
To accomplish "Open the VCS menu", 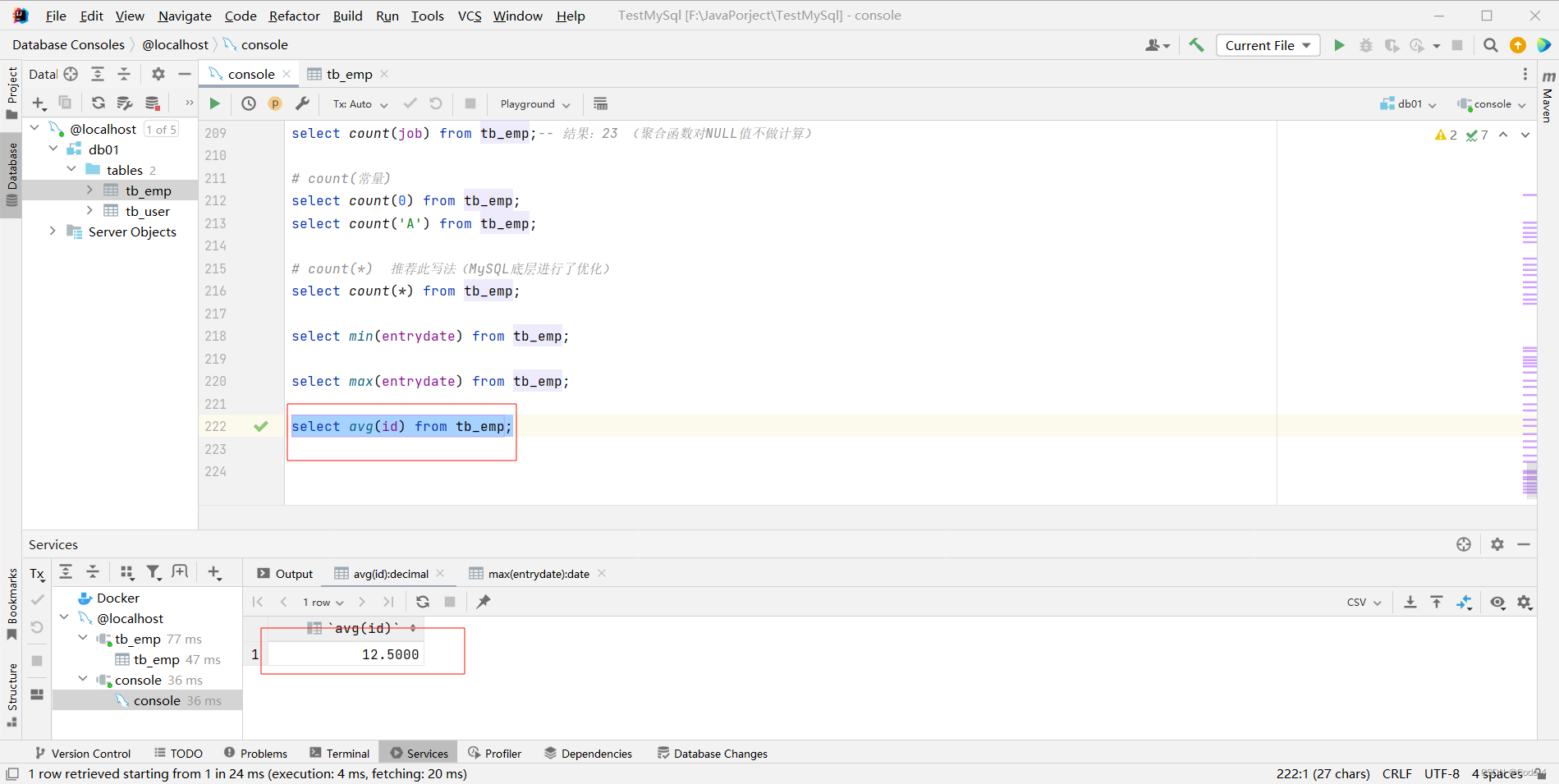I will [470, 16].
